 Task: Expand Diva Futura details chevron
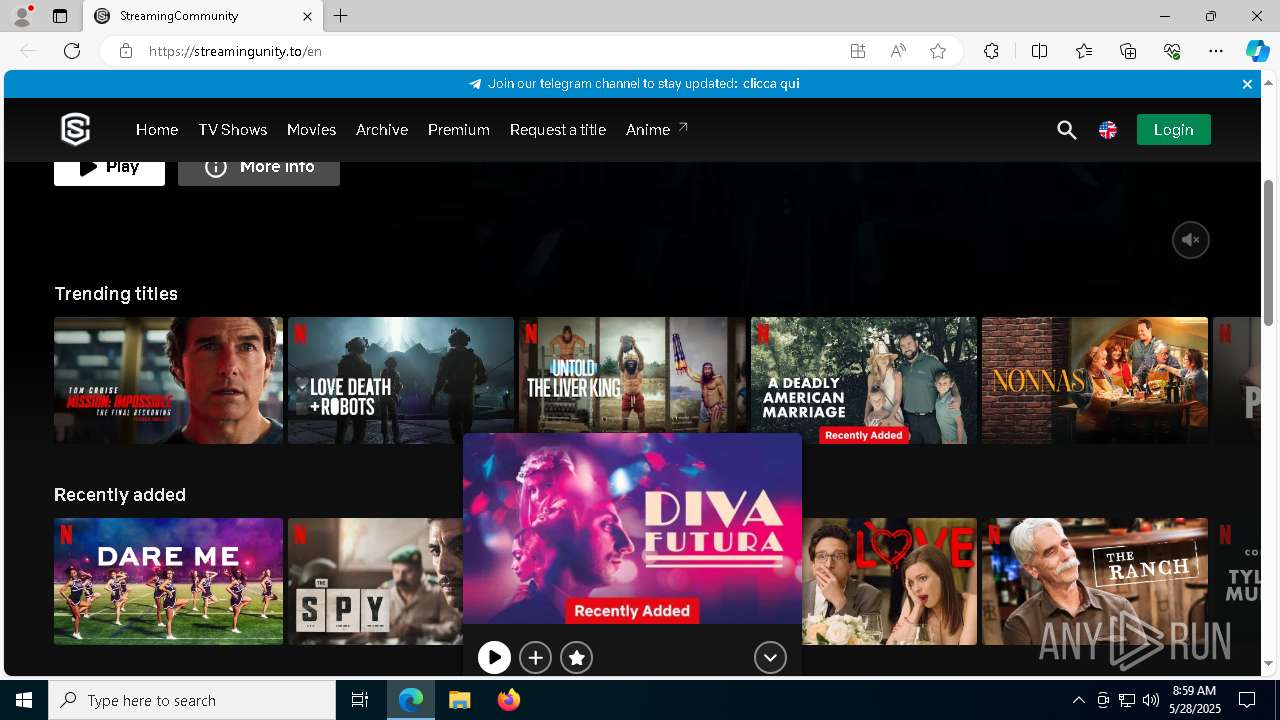tap(770, 657)
